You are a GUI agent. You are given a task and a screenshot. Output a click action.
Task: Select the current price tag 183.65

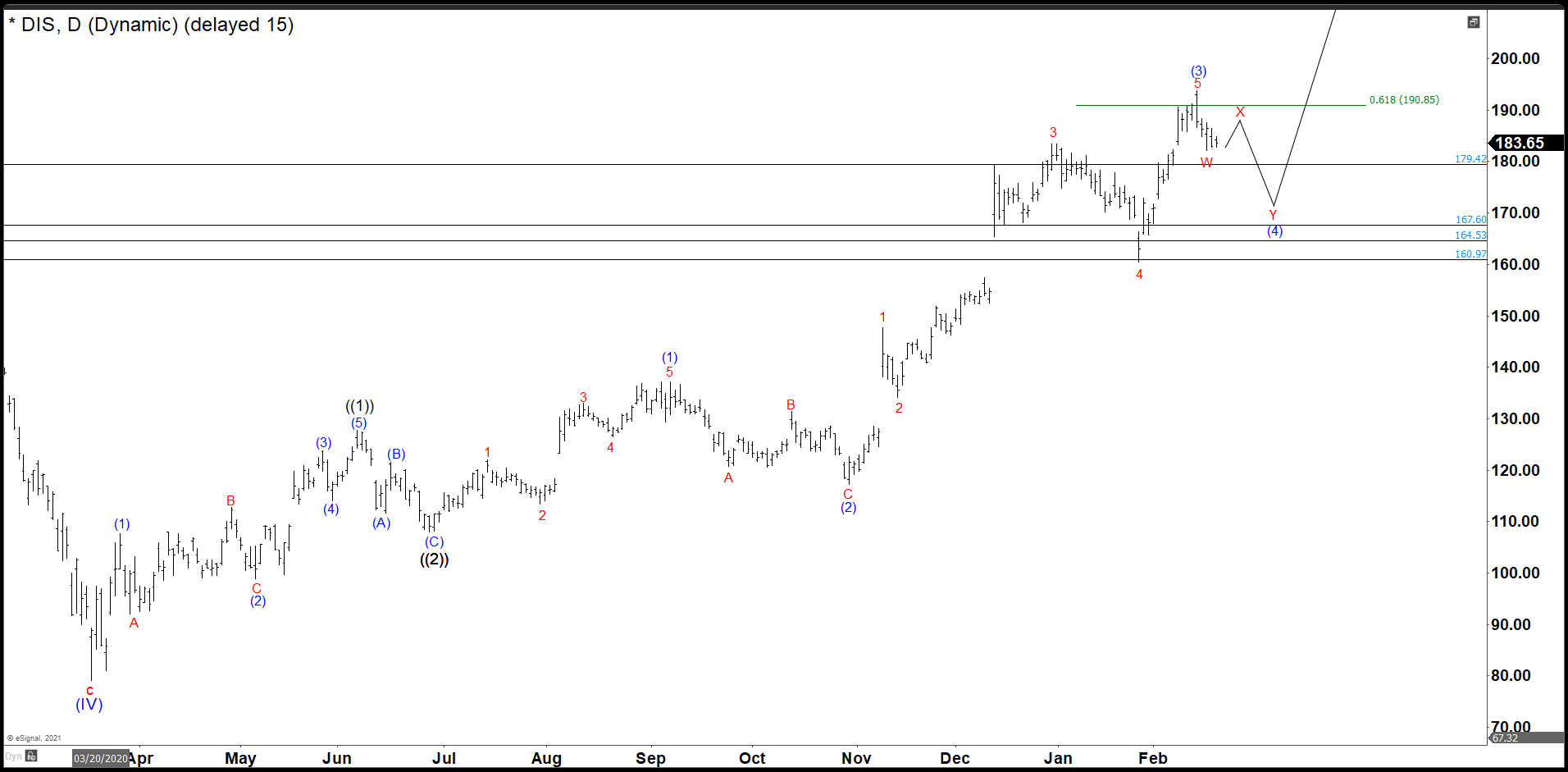(1524, 143)
